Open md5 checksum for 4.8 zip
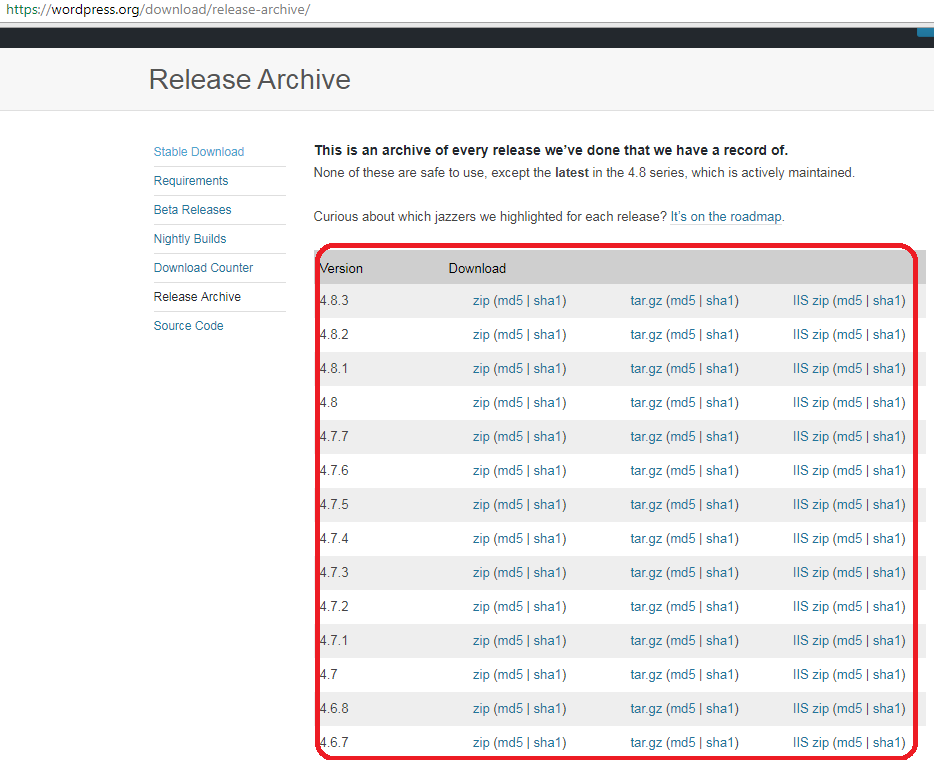The width and height of the screenshot is (934, 760). click(510, 403)
